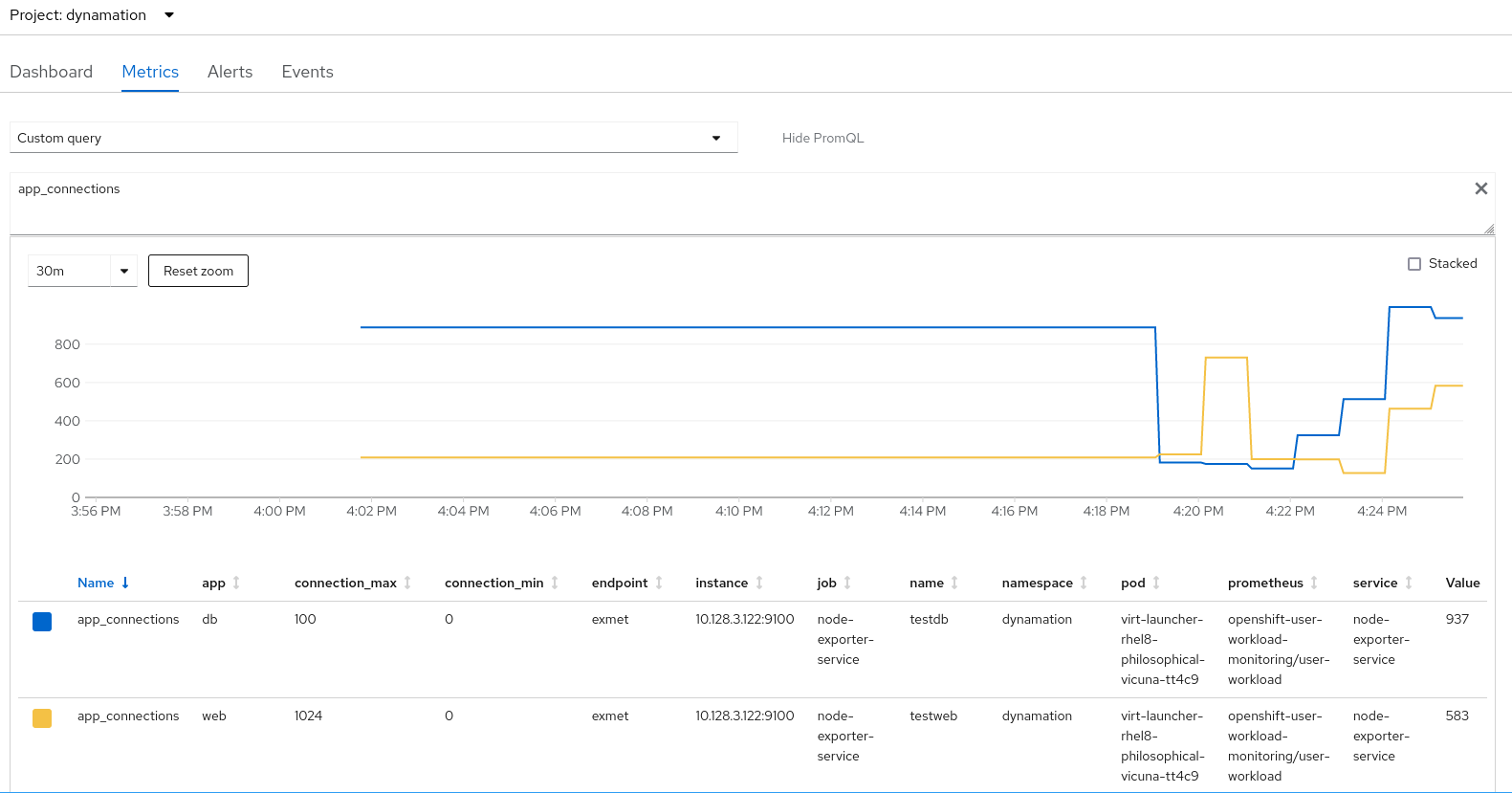
Task: Sort by the Name column header
Action: [96, 583]
